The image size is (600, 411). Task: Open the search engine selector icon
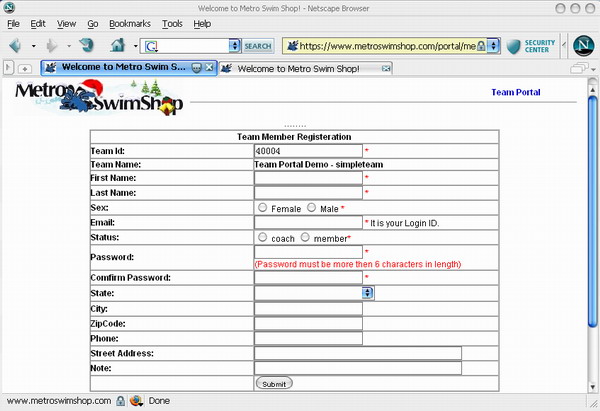coord(151,46)
